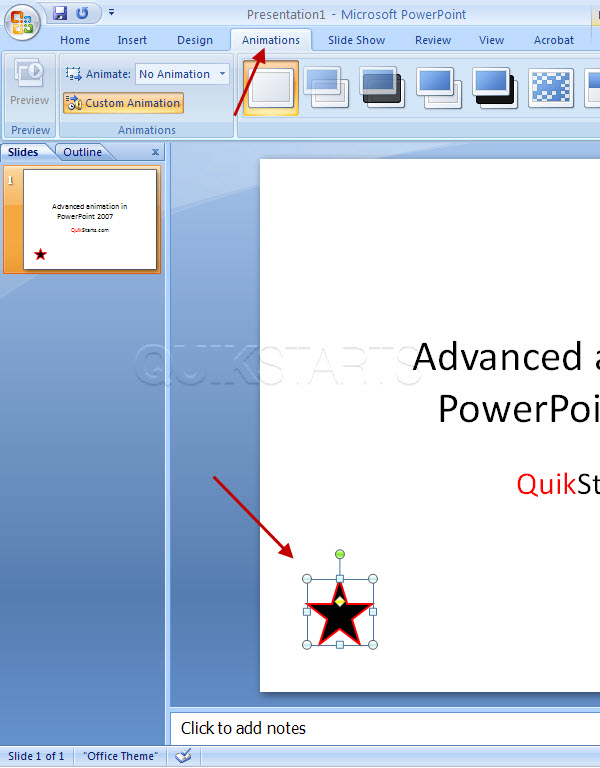The height and width of the screenshot is (768, 600).
Task: Click the spell check icon in status bar
Action: tap(183, 756)
